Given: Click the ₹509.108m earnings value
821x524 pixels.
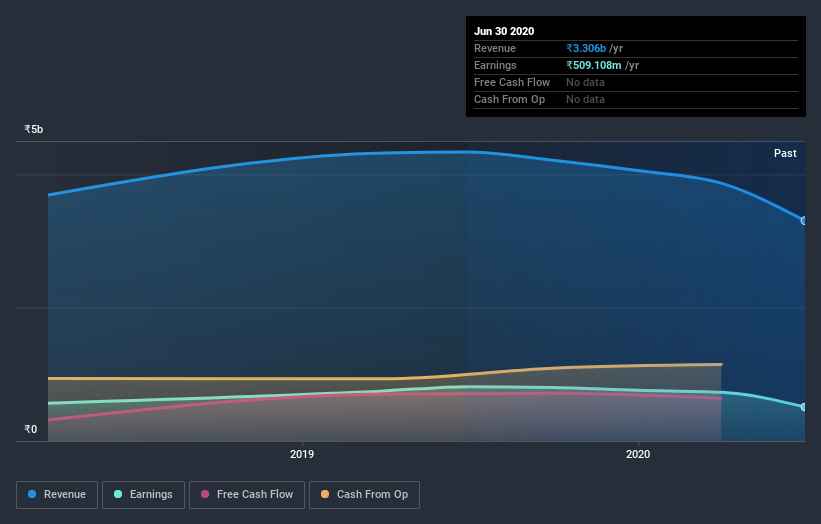Looking at the screenshot, I should pos(594,65).
